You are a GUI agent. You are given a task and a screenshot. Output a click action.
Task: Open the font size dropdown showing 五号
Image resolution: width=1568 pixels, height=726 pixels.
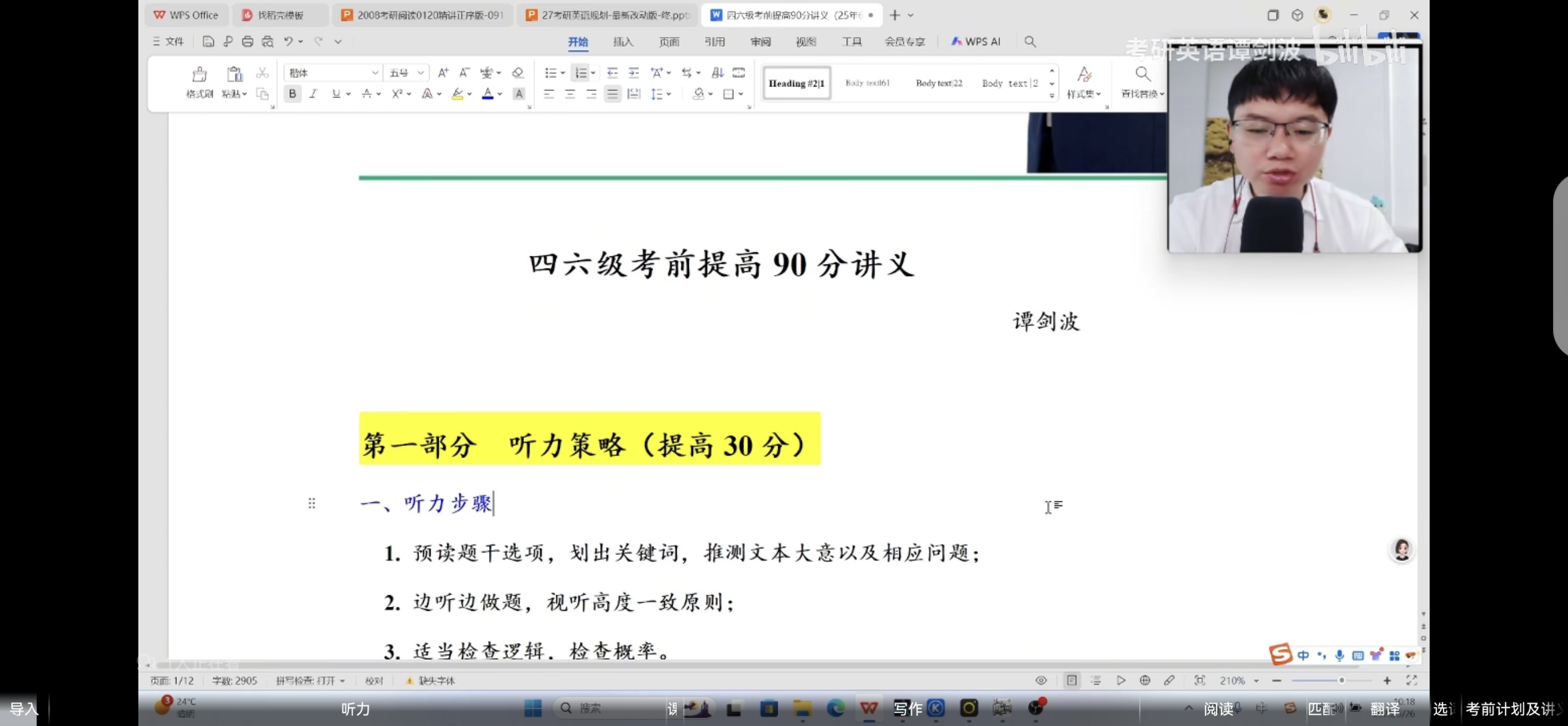tap(421, 73)
